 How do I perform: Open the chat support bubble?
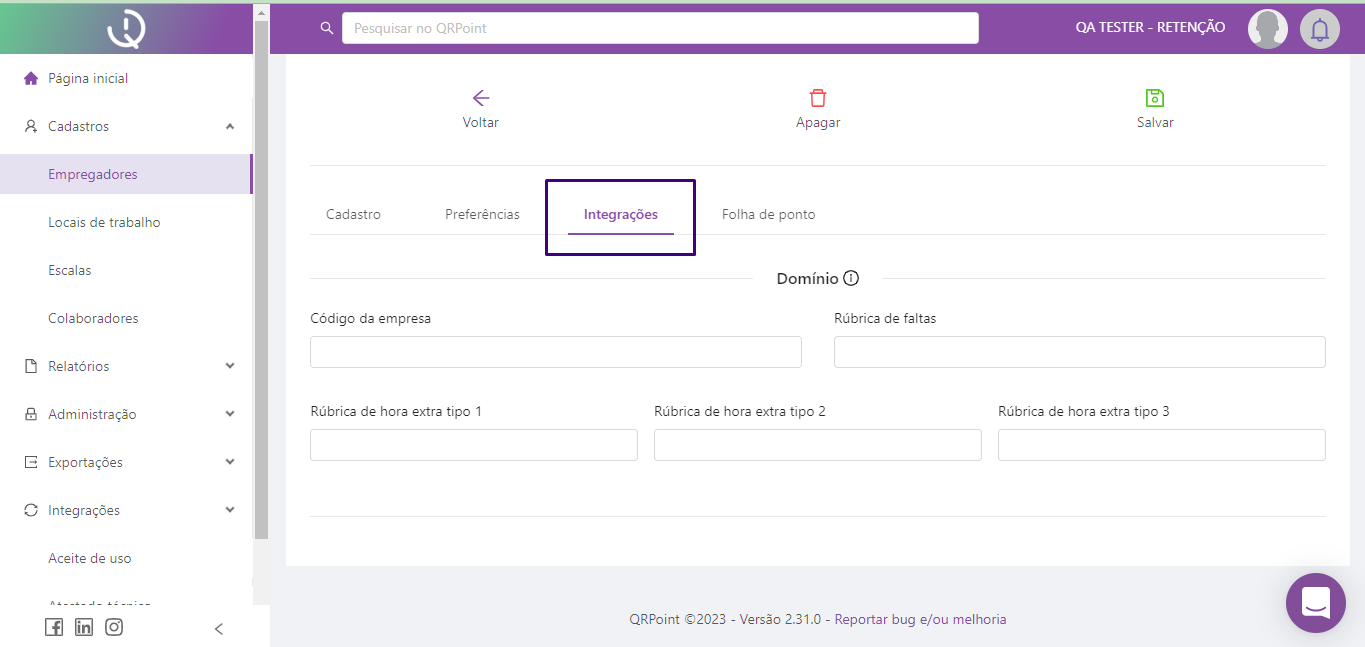(1315, 602)
